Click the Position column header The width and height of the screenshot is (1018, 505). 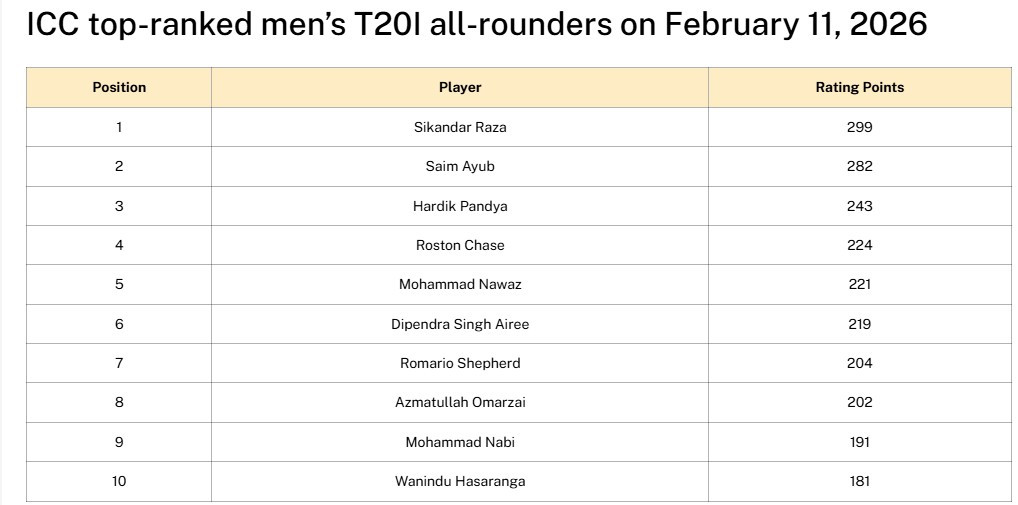(119, 88)
